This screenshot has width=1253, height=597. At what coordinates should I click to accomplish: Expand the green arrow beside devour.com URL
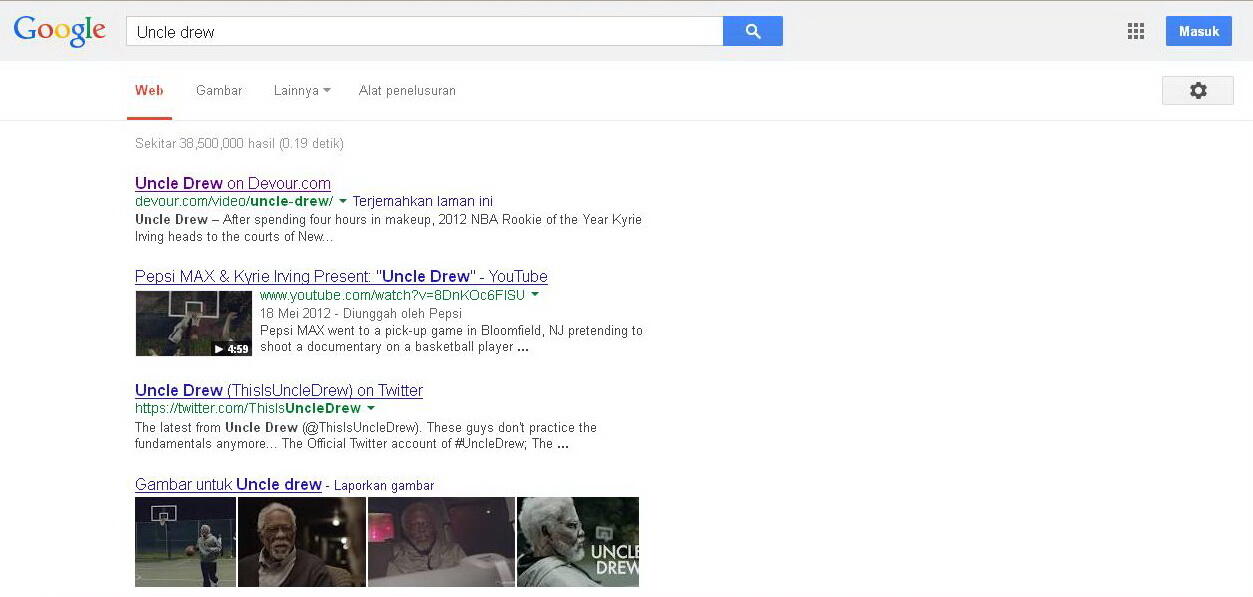pyautogui.click(x=343, y=201)
